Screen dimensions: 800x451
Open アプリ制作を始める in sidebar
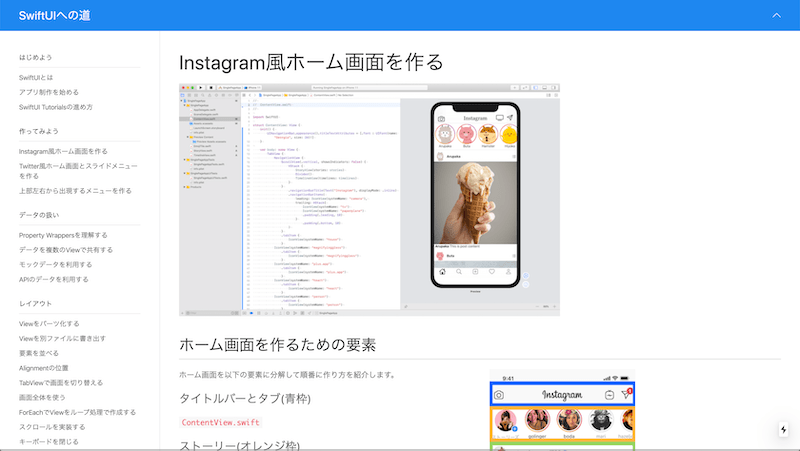49,92
